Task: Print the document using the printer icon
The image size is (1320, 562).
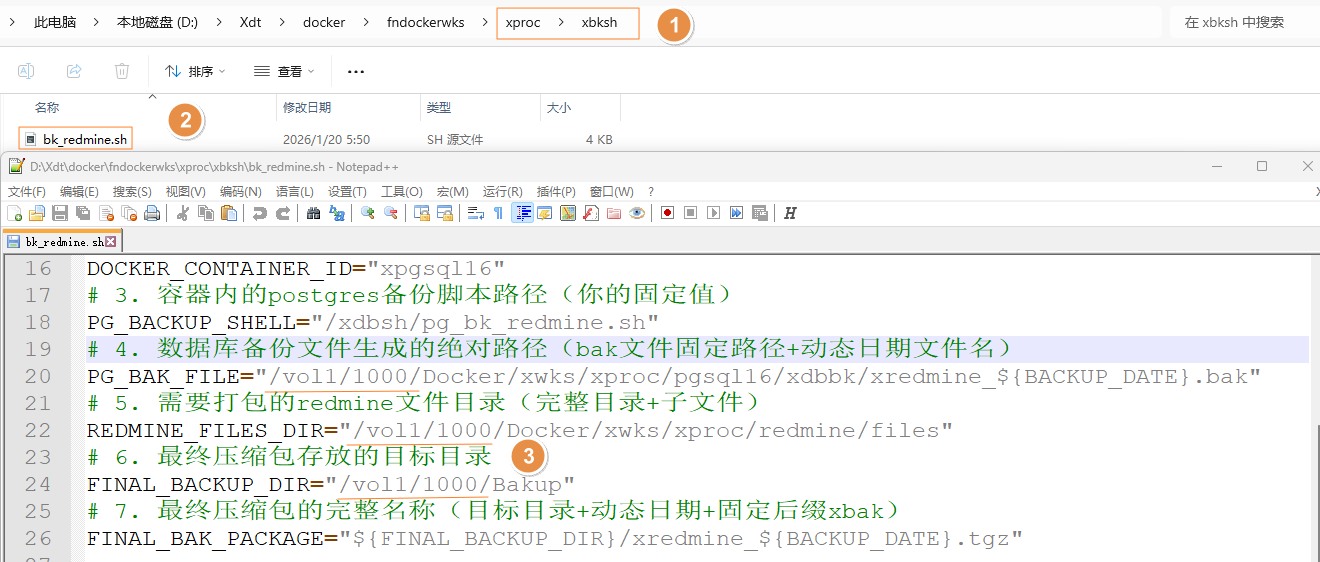Action: click(152, 213)
